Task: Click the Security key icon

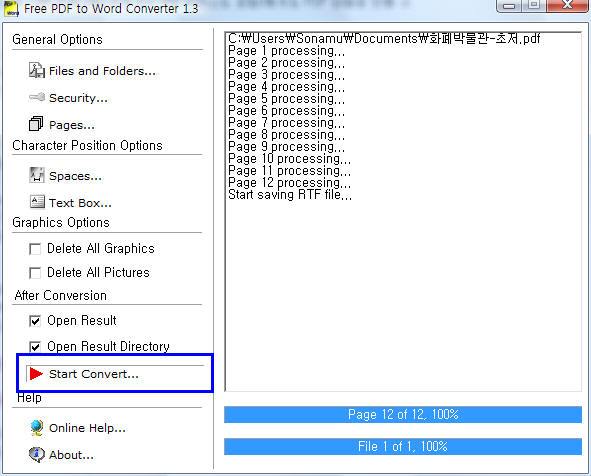Action: click(x=37, y=98)
